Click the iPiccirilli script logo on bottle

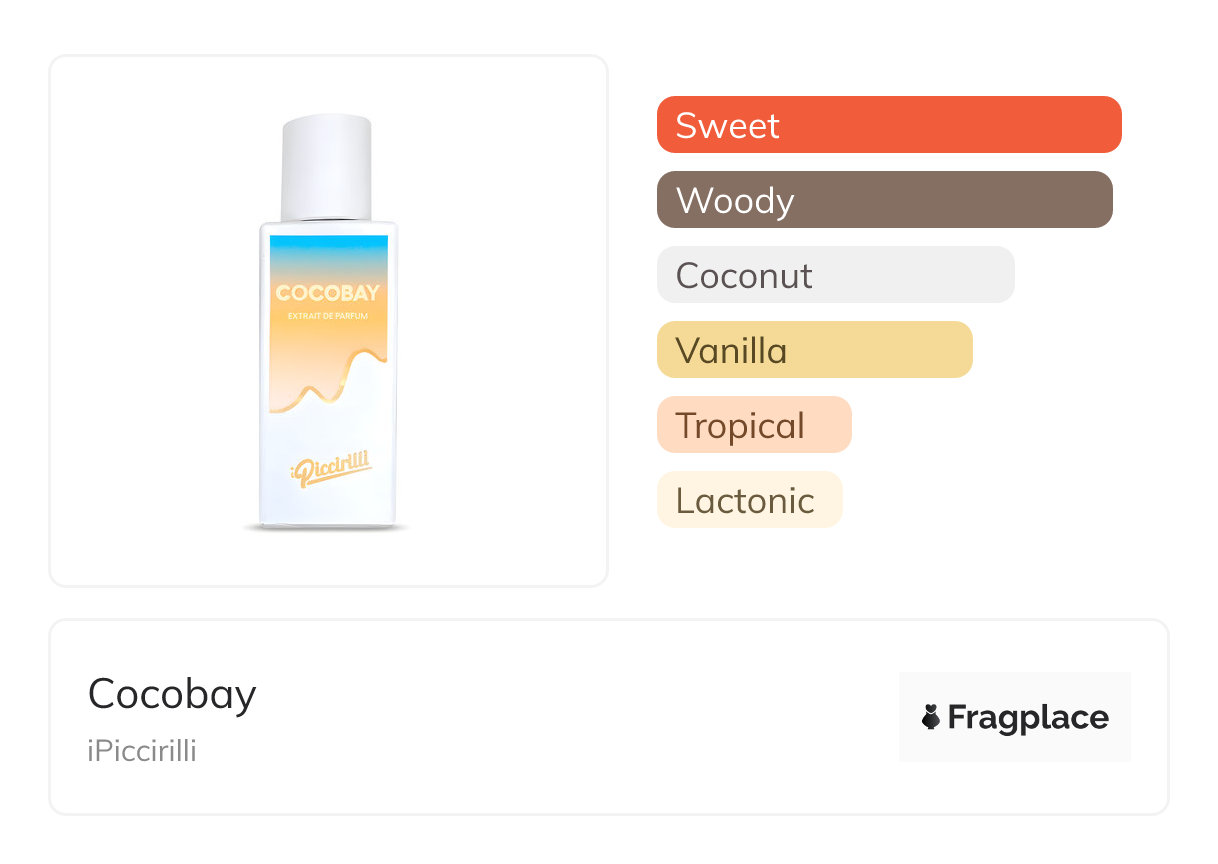[328, 468]
